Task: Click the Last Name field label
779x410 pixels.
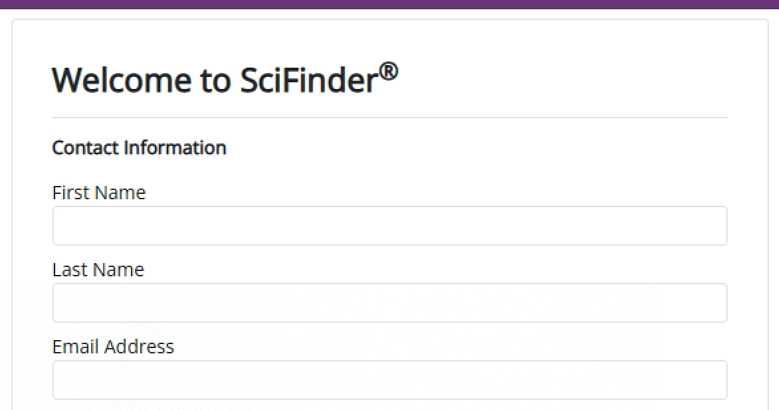Action: 98,270
